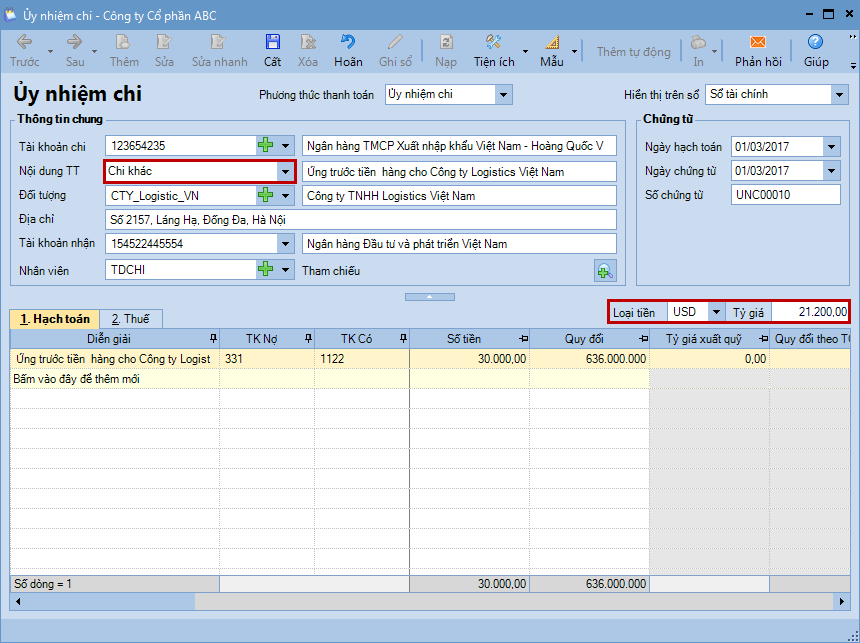Click the Ghi sổ post icon

coord(395,50)
